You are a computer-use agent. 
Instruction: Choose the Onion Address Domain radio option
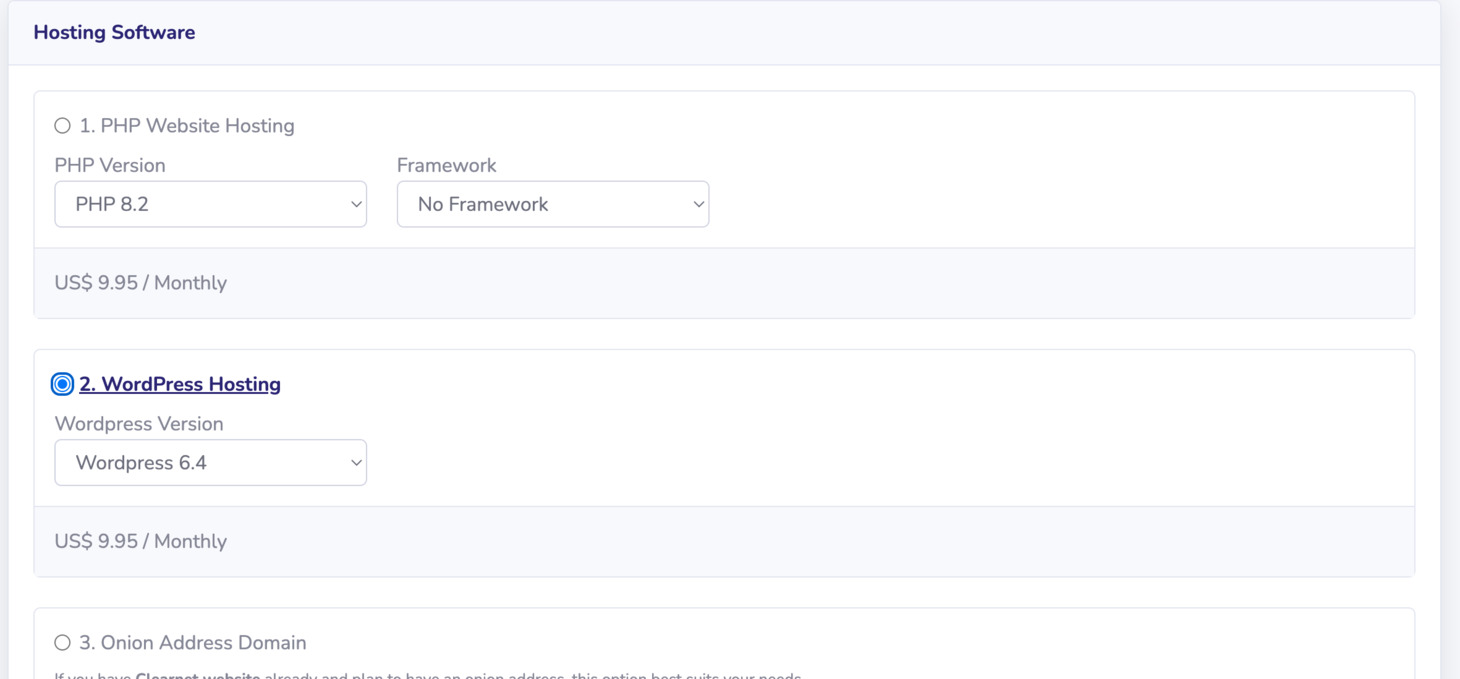62,643
